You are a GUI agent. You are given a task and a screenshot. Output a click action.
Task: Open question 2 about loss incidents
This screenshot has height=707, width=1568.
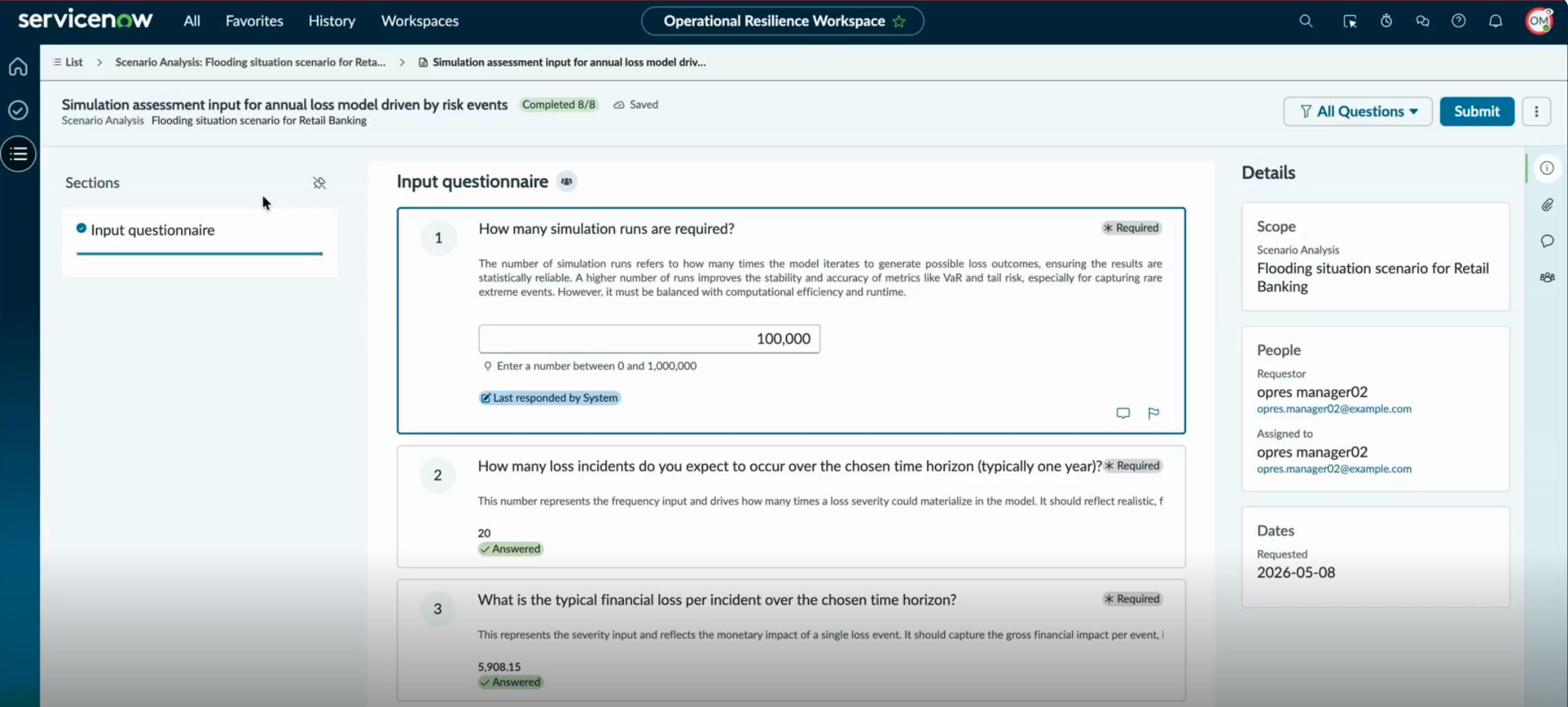[x=791, y=507]
